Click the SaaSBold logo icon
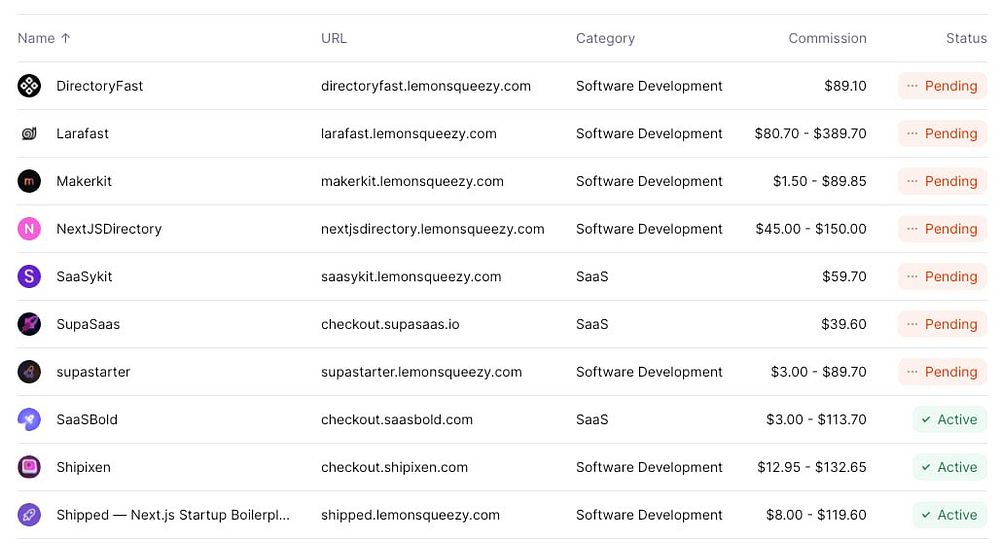Screen dimensions: 1000x547 [29, 419]
